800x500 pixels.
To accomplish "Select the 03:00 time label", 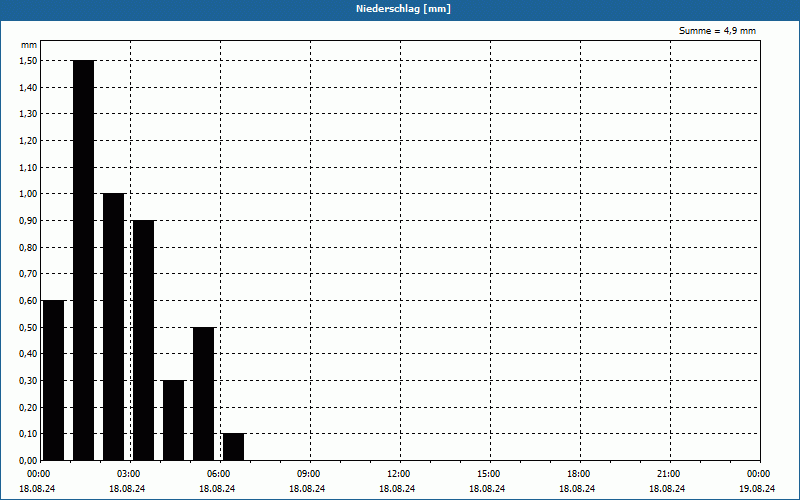I will pos(129,474).
